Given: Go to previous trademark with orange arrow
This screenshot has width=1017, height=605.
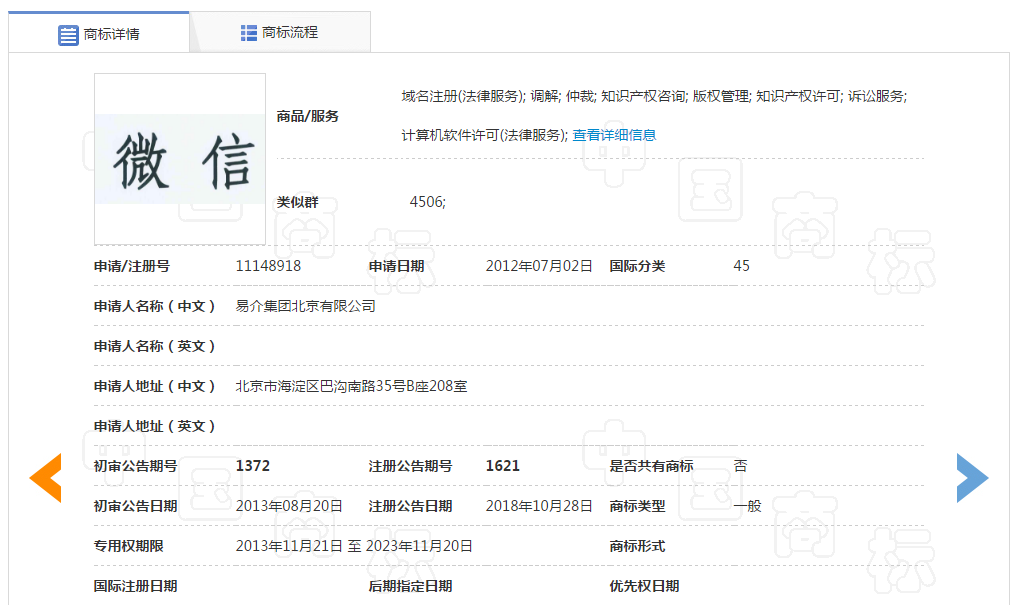Looking at the screenshot, I should click(45, 478).
